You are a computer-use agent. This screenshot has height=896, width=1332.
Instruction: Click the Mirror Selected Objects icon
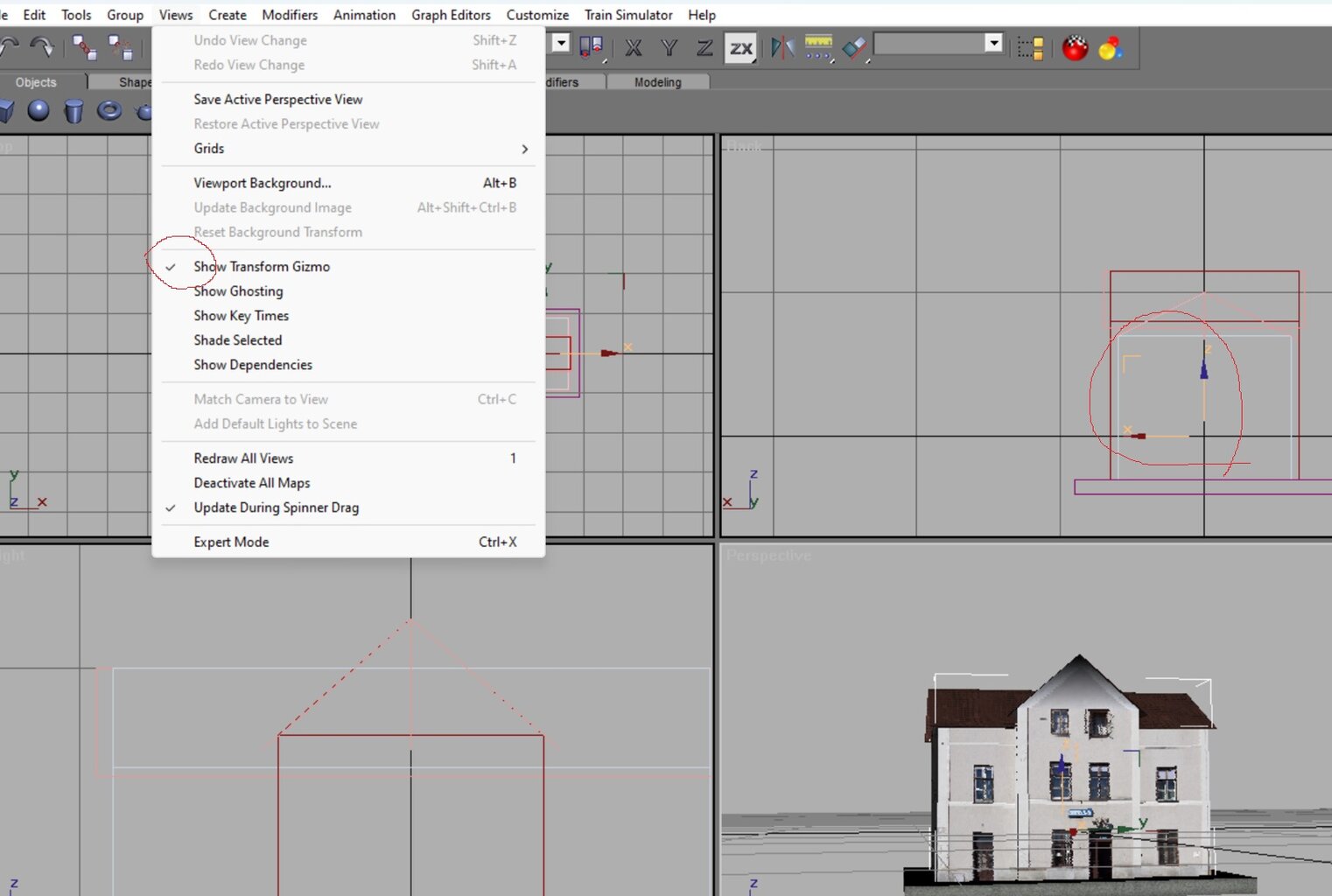[x=782, y=47]
